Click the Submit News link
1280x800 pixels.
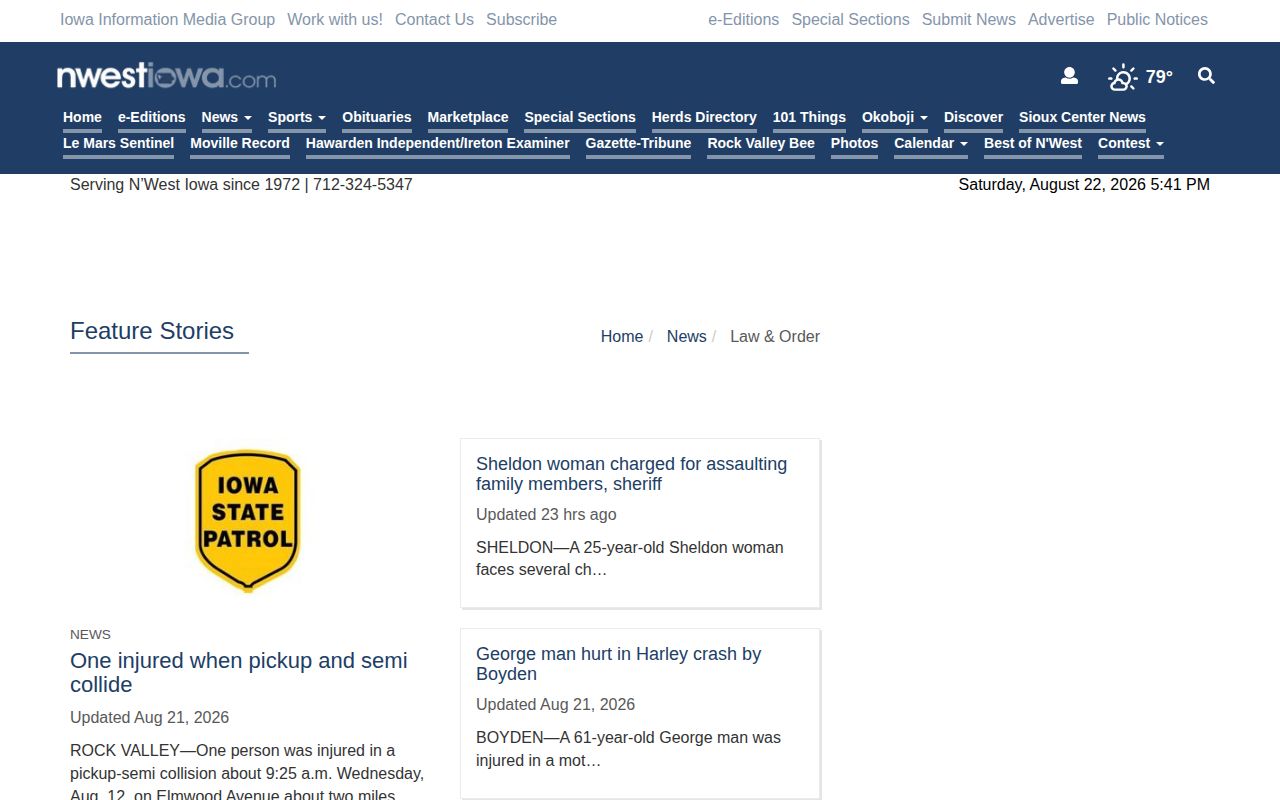(x=969, y=19)
